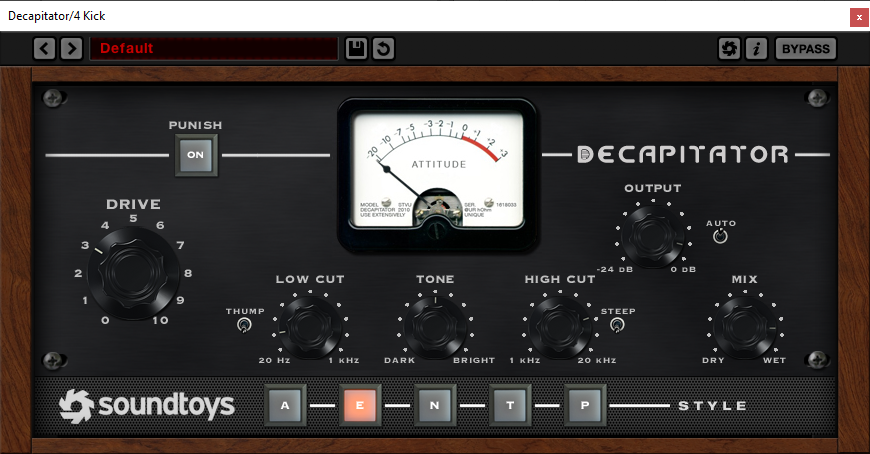
Task: Click the Decapitator/4 Kick window title
Action: (x=57, y=16)
